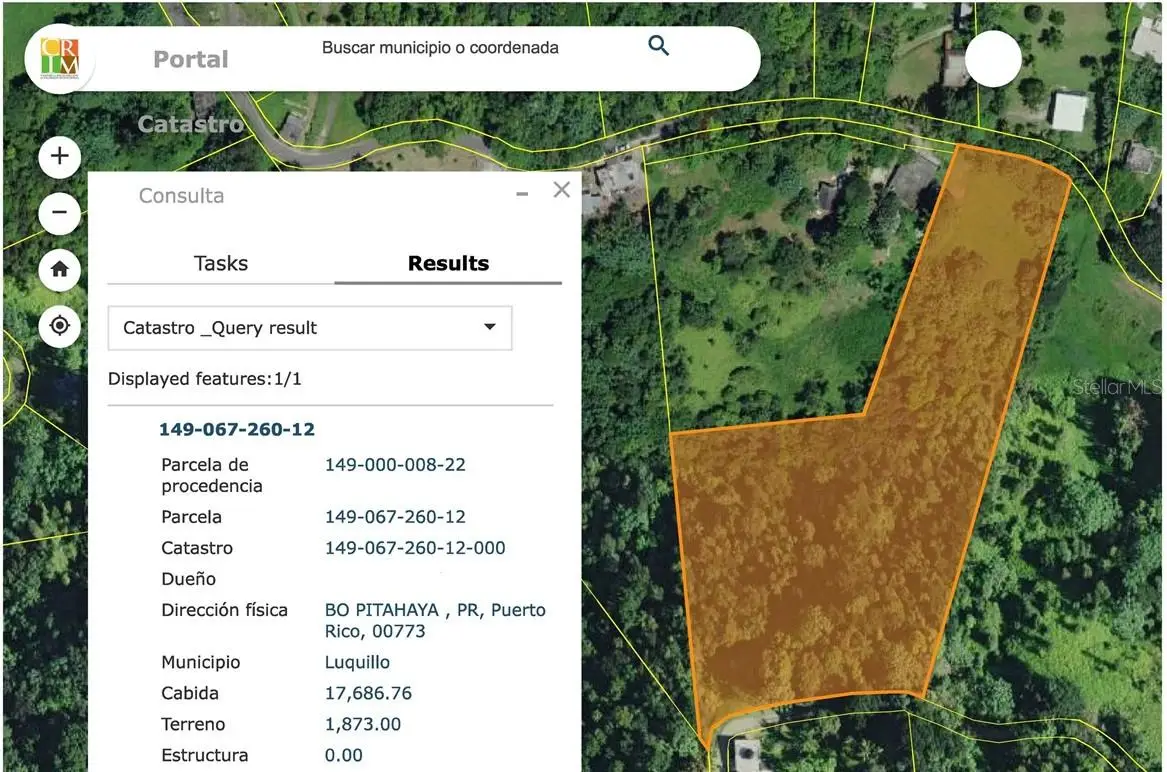The height and width of the screenshot is (772, 1167).
Task: Click the search magnifier icon
Action: (658, 46)
